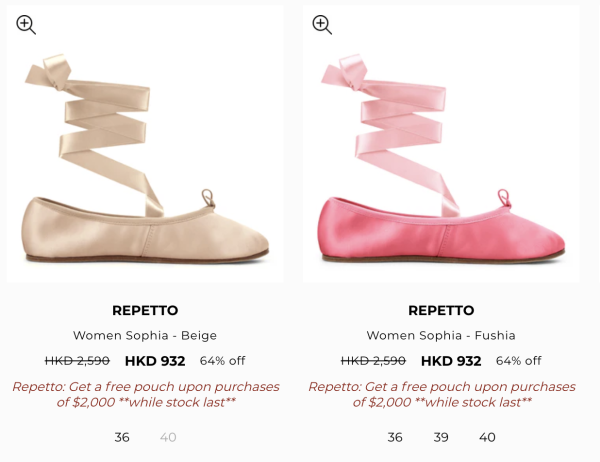Click the REPETTO brand above Sophia Beige
The height and width of the screenshot is (462, 600).
[145, 310]
